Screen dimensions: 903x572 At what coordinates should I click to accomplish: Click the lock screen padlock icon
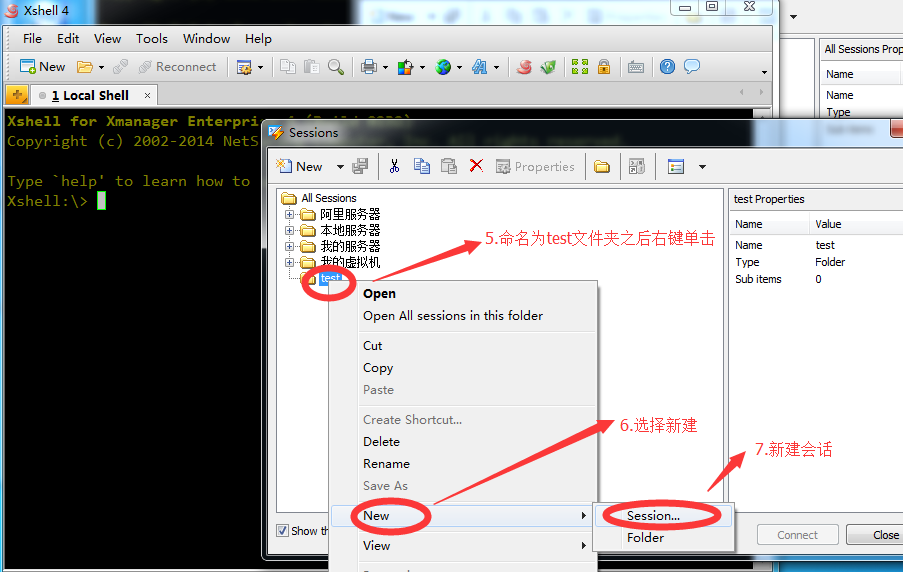click(604, 67)
